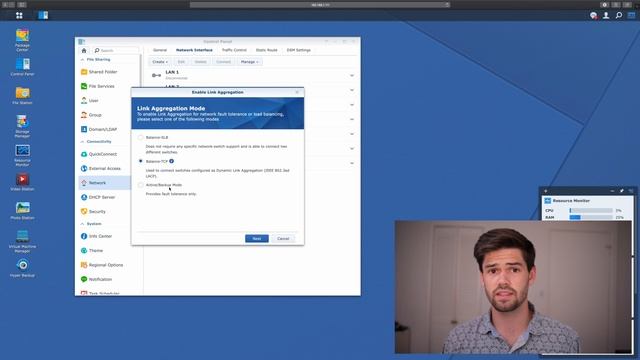Open the Manage dropdown
This screenshot has width=640, height=360.
pos(249,62)
